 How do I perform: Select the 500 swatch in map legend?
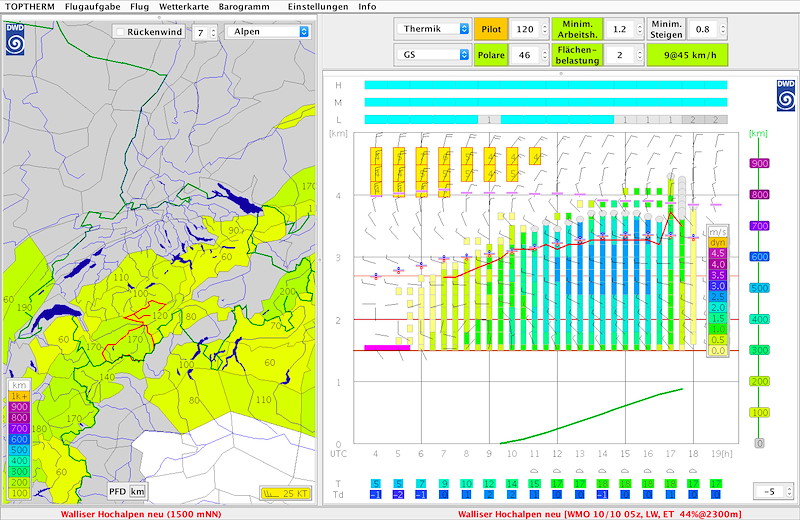[x=19, y=450]
